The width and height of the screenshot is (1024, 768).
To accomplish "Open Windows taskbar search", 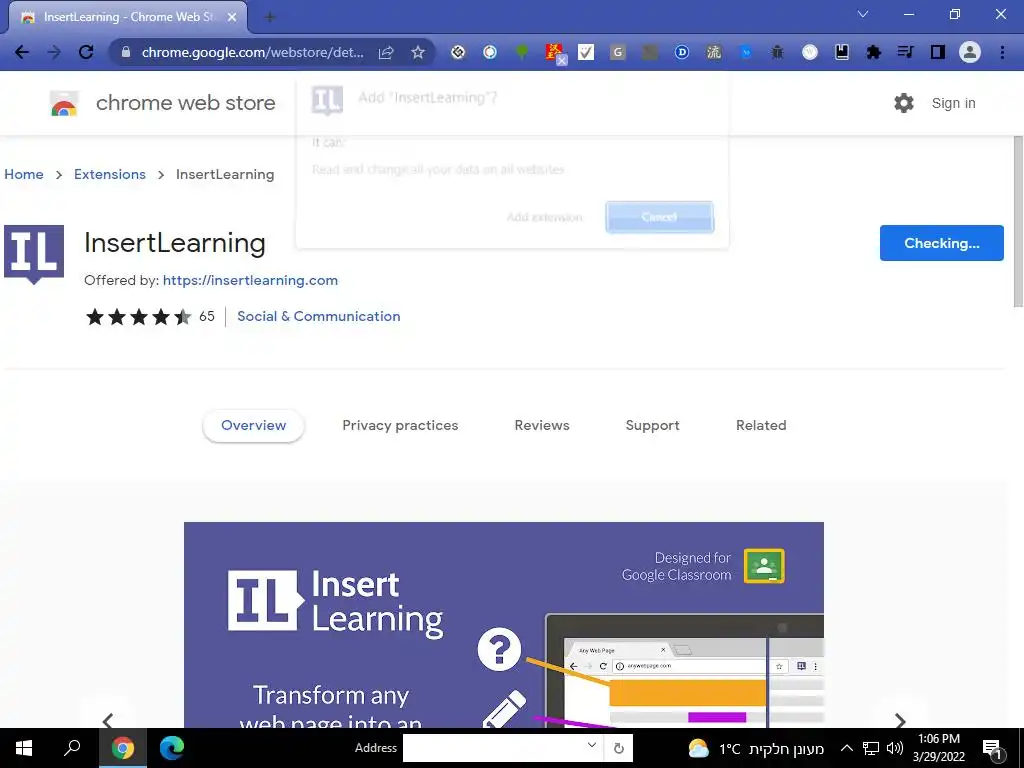I will pos(72,748).
